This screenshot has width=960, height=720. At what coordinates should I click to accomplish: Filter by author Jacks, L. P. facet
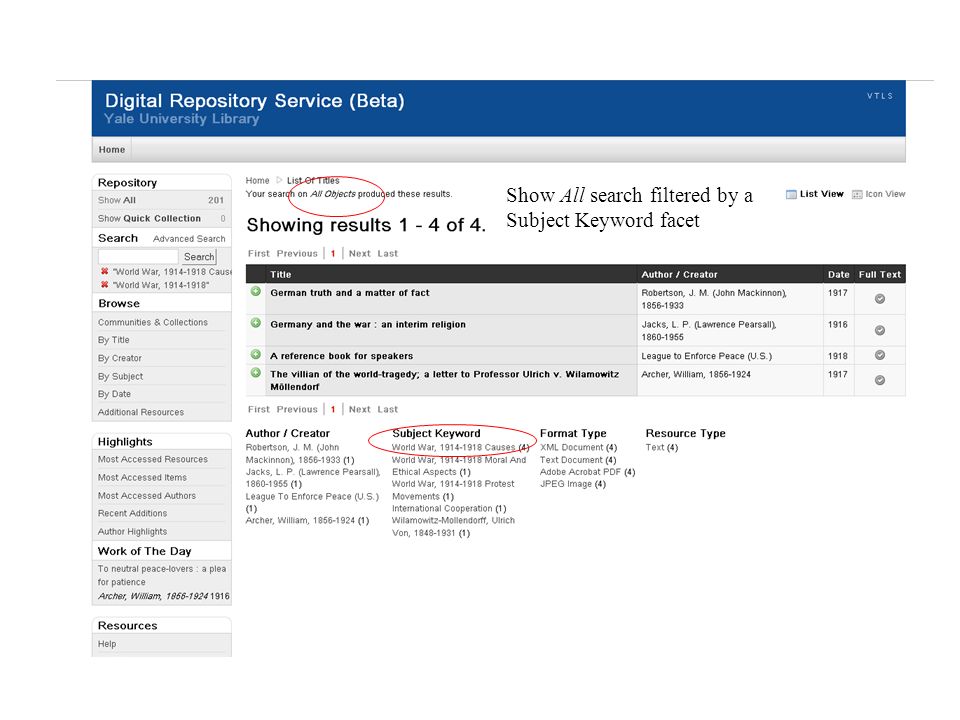(x=313, y=478)
